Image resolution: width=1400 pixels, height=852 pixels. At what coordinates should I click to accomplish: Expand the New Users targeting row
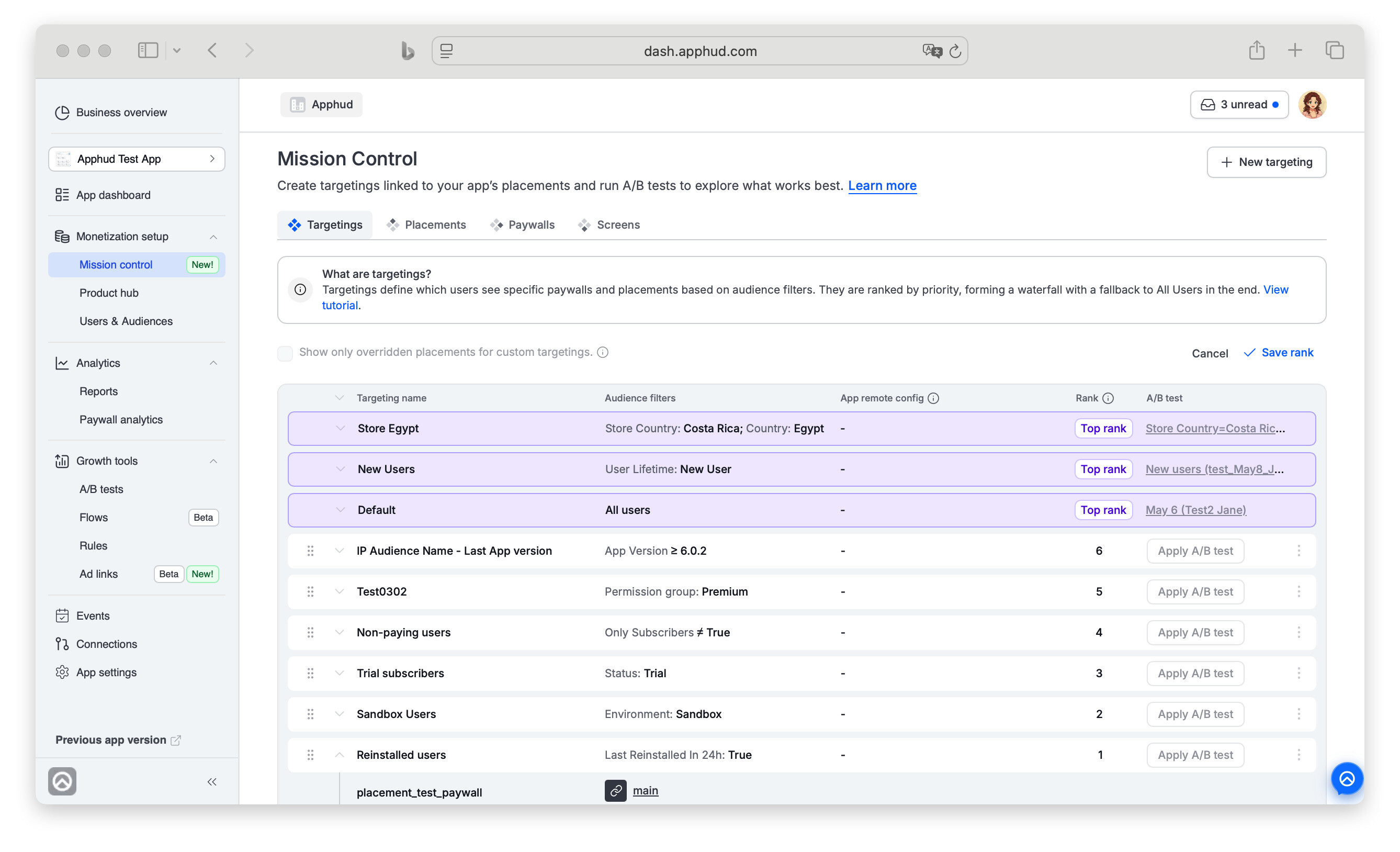[340, 469]
